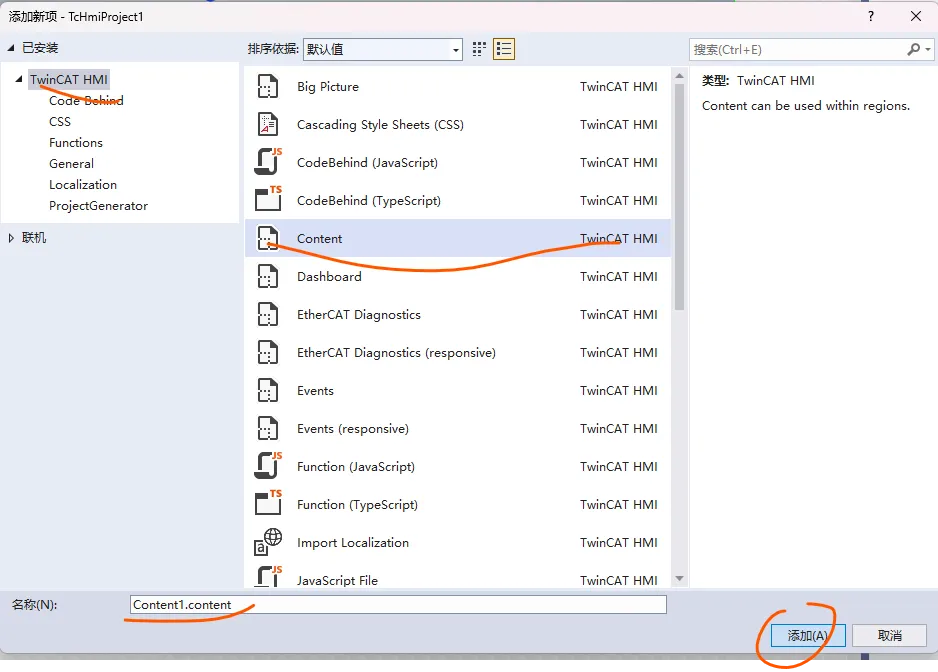Click the Content template icon
The width and height of the screenshot is (938, 672).
click(x=267, y=238)
